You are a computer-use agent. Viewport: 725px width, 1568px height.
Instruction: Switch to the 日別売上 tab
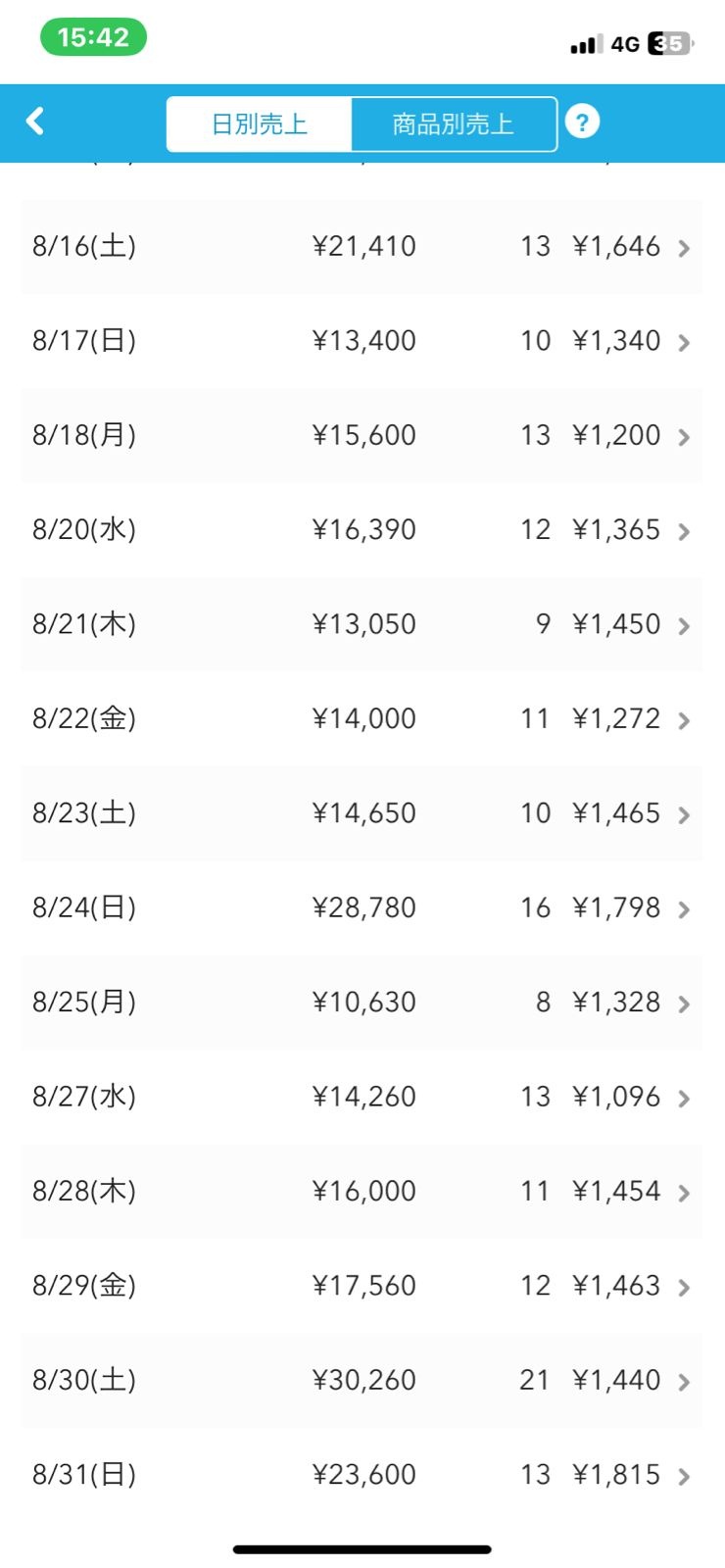(x=260, y=124)
